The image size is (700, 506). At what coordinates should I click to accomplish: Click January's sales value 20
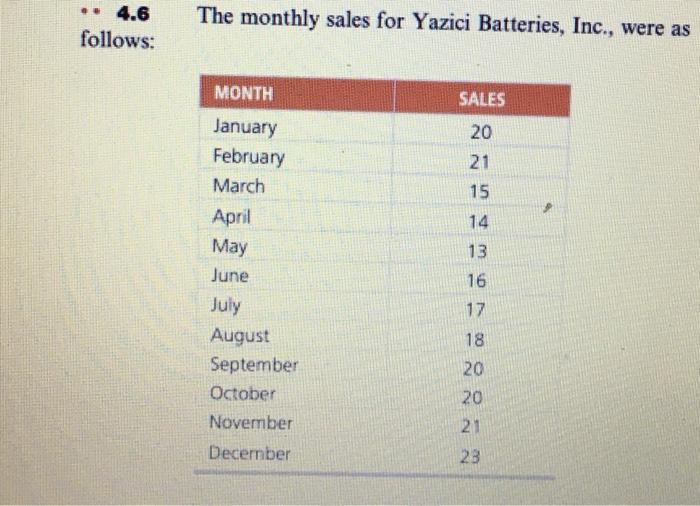click(481, 132)
